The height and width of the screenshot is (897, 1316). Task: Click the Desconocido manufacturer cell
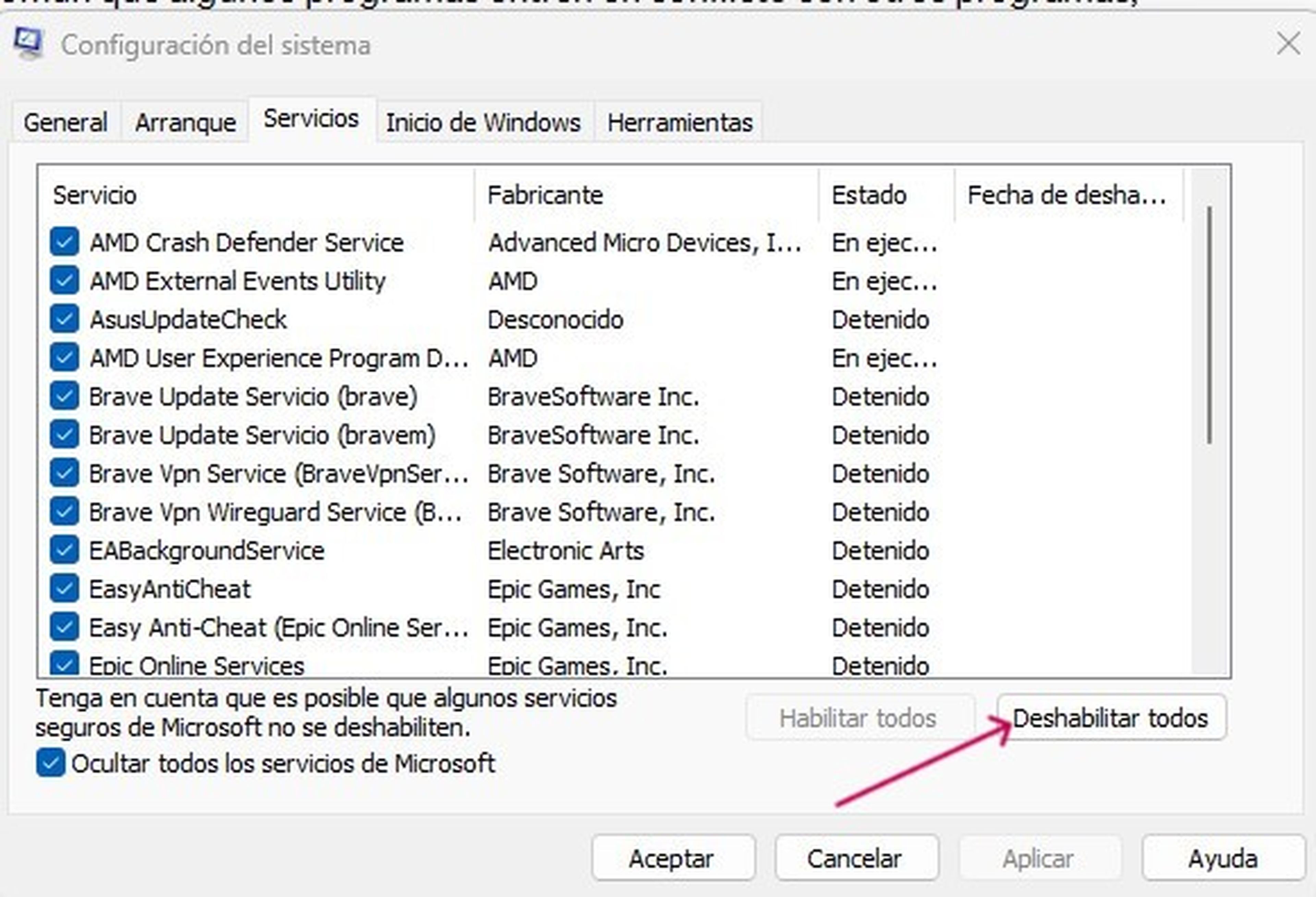(556, 320)
